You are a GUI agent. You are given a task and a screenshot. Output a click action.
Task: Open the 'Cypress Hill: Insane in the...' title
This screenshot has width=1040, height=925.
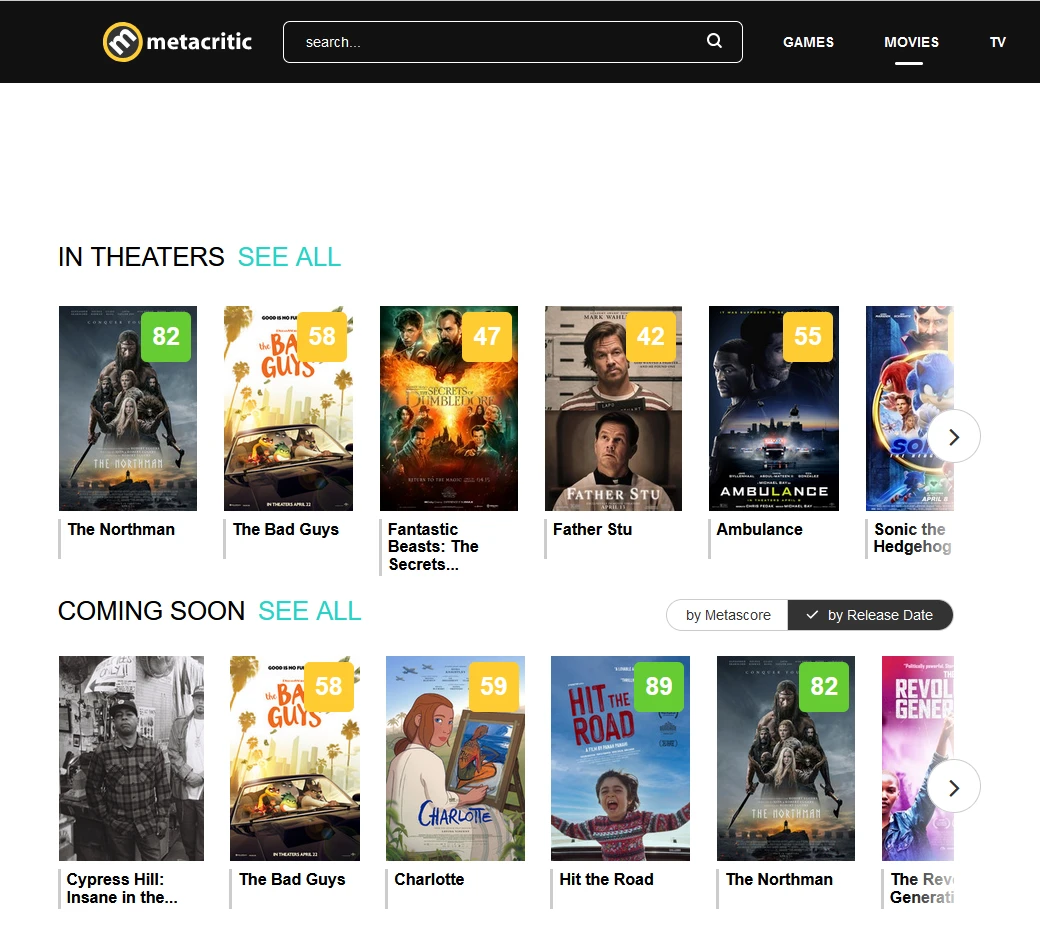click(x=122, y=888)
